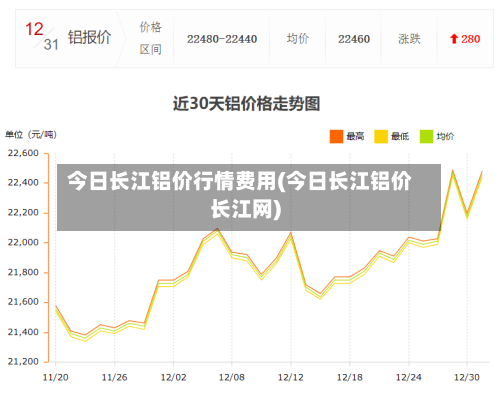500x395 pixels.
Task: Click the 22,400 y-axis label
Action: 23,183
